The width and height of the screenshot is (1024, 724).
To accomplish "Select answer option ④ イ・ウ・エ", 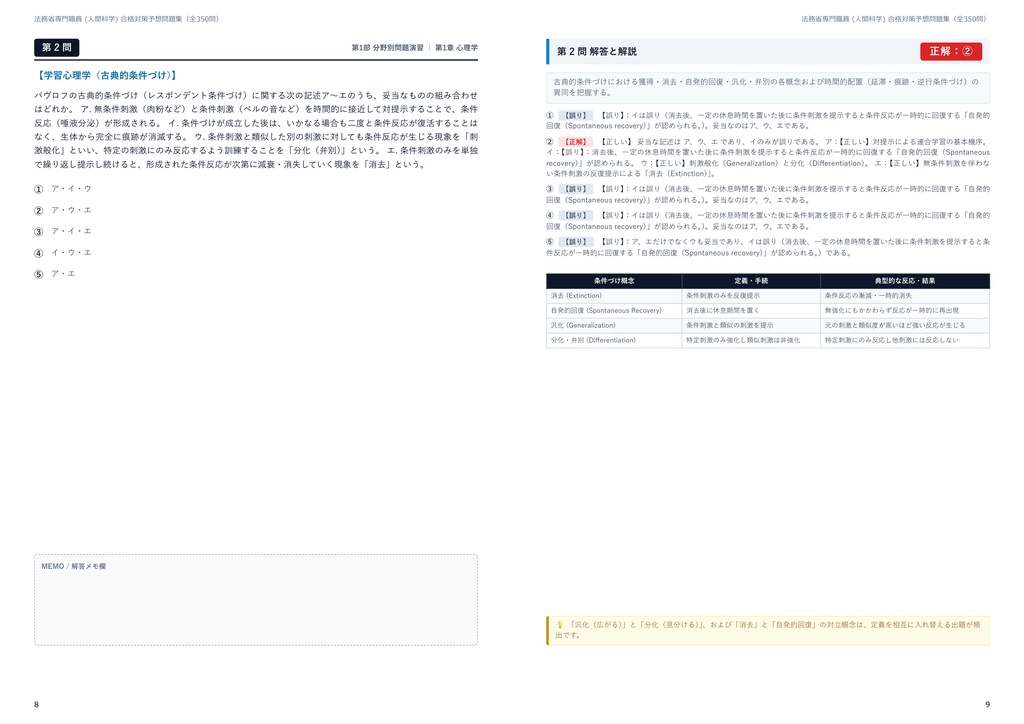I will tap(63, 253).
